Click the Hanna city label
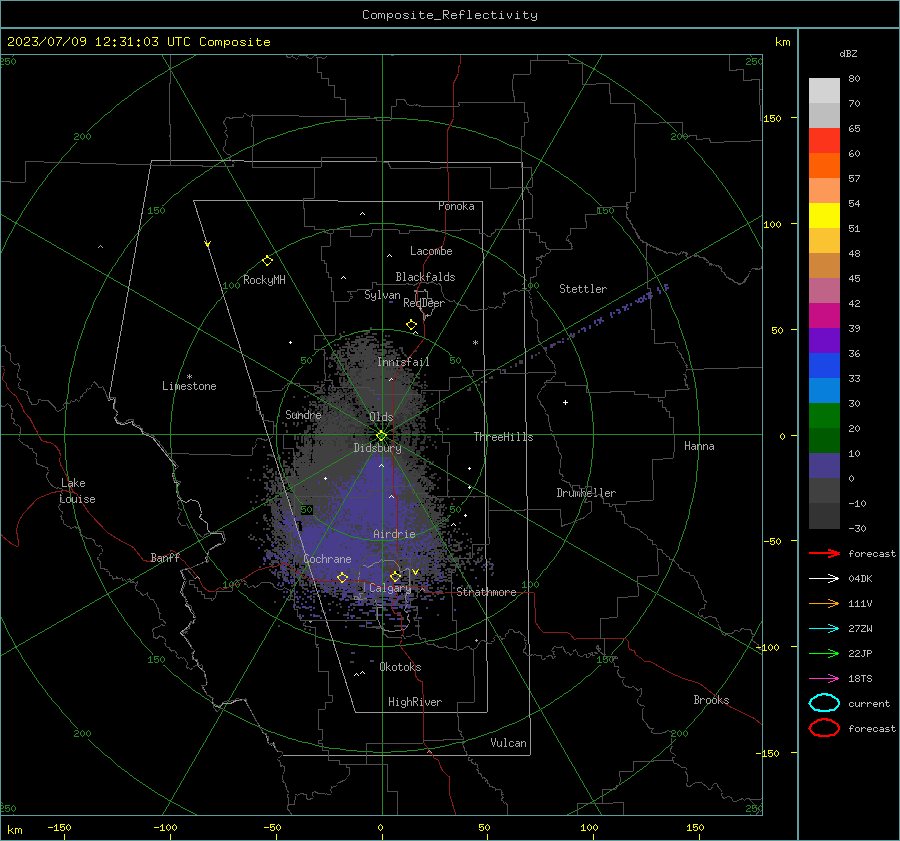This screenshot has height=841, width=900. click(x=699, y=446)
